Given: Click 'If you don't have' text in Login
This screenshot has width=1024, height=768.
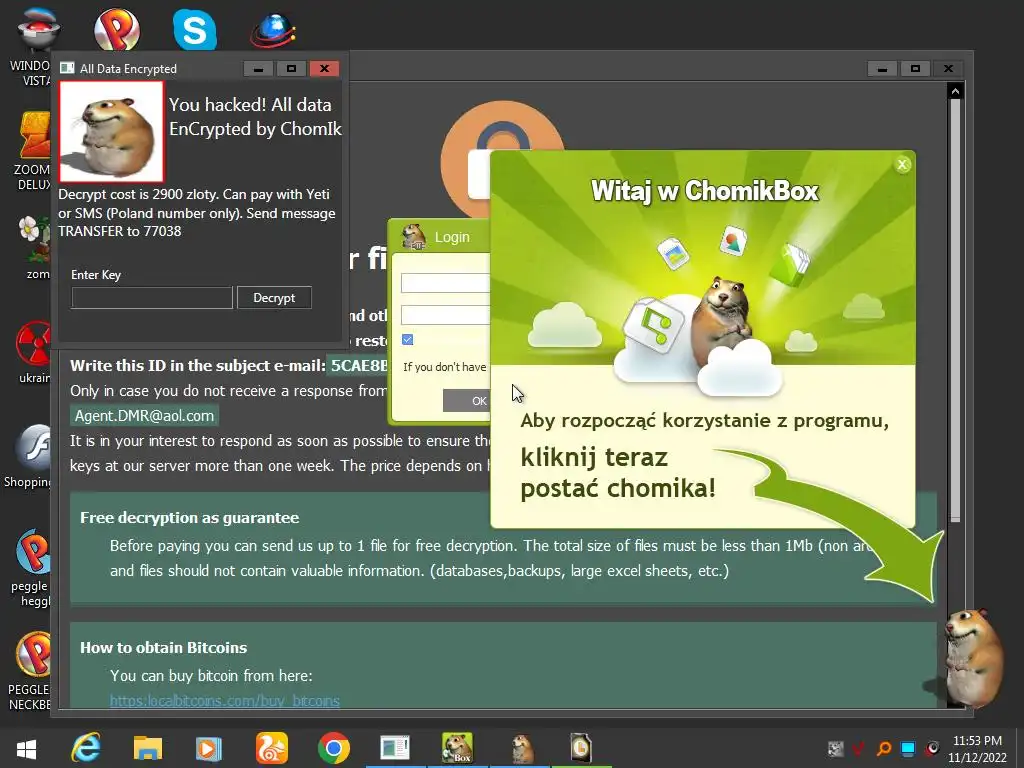Looking at the screenshot, I should click(x=445, y=367).
